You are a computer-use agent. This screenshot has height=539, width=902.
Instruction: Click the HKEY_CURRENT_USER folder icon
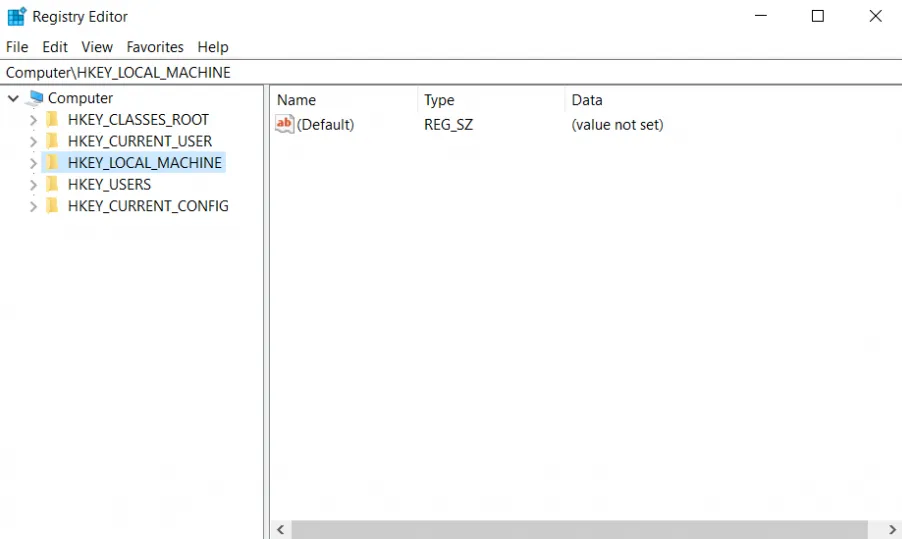pyautogui.click(x=52, y=141)
